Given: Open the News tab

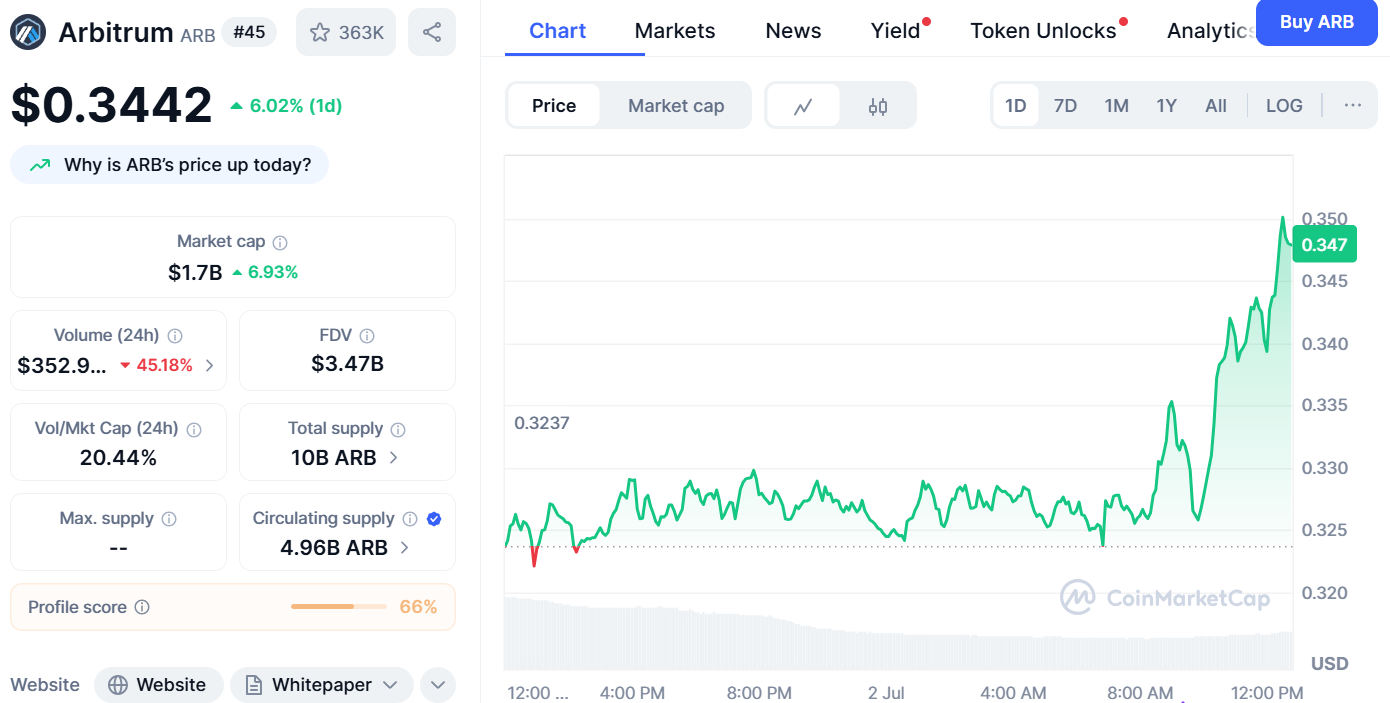Looking at the screenshot, I should pos(793,31).
